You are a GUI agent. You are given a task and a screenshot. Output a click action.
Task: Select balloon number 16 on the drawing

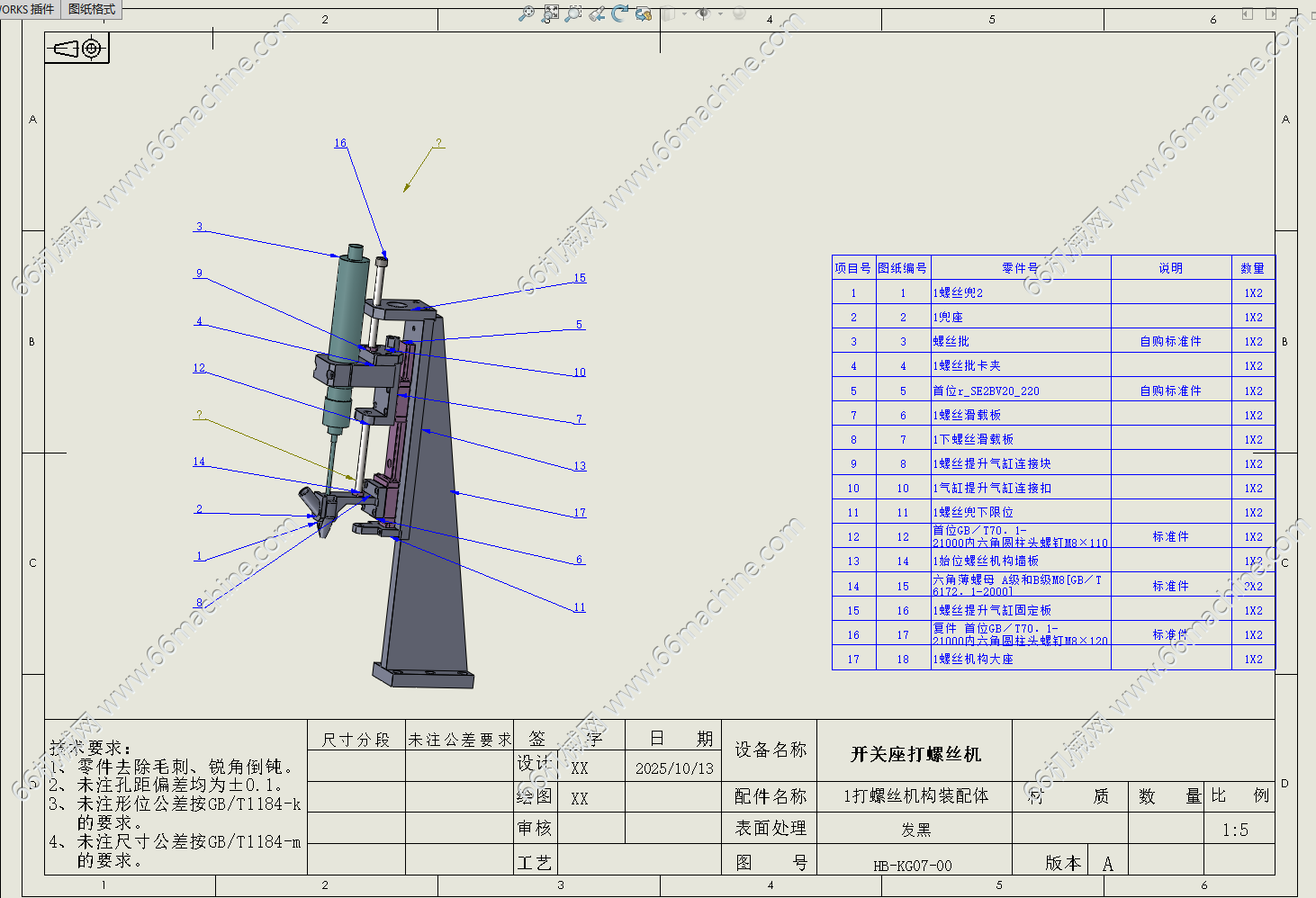click(x=340, y=143)
